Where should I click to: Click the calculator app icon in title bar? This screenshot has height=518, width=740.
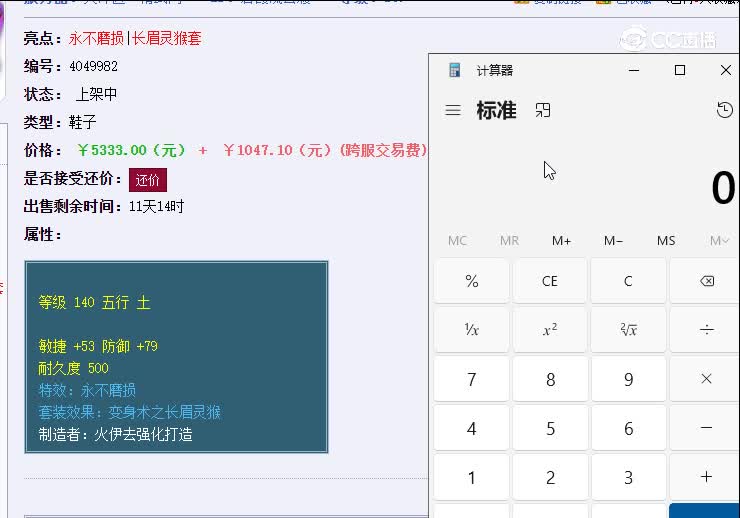454,70
